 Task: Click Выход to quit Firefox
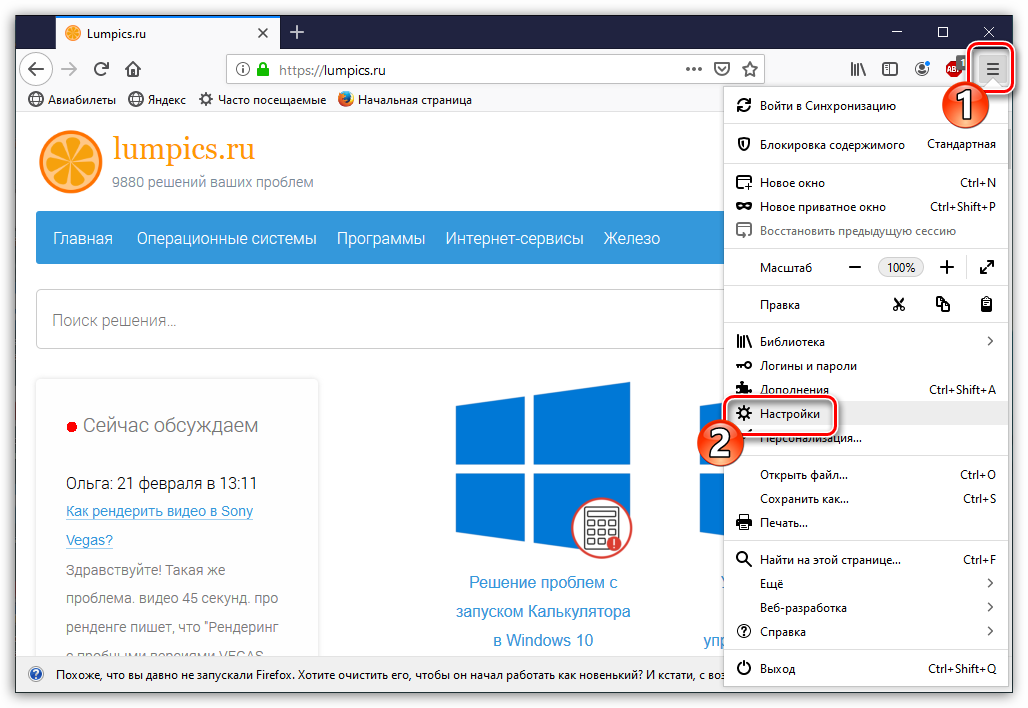pos(865,669)
